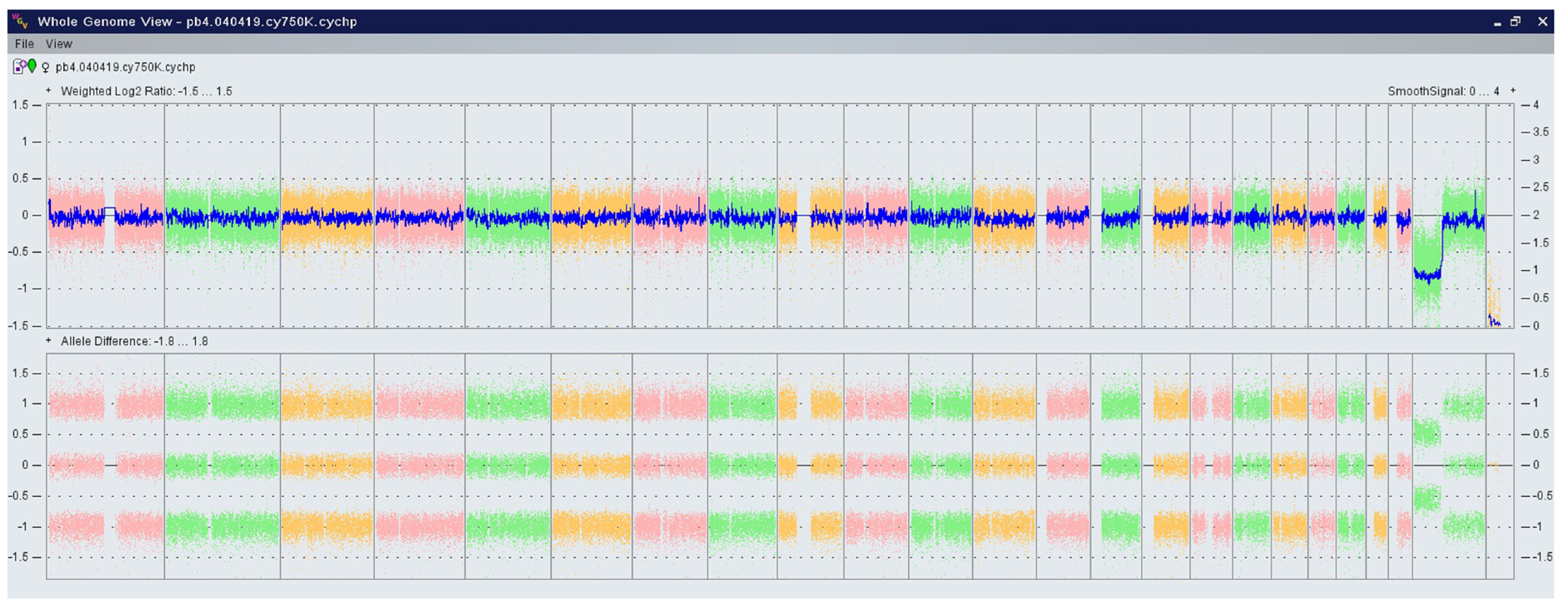This screenshot has height=611, width=1568.
Task: Click the window title bar text
Action: pyautogui.click(x=196, y=21)
